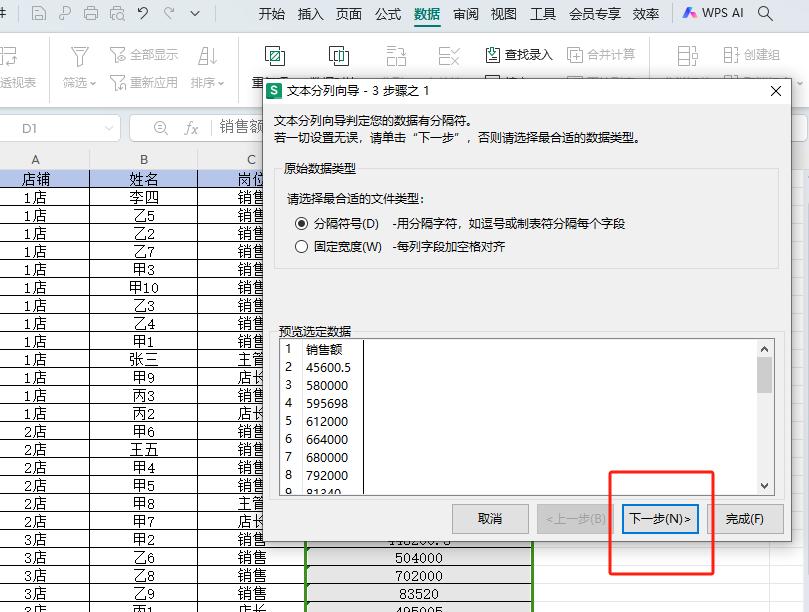
Task: Click the 取消 button in wizard
Action: point(490,519)
